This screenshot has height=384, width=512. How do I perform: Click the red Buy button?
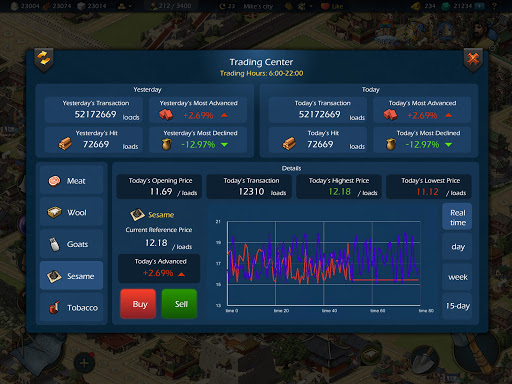138,304
